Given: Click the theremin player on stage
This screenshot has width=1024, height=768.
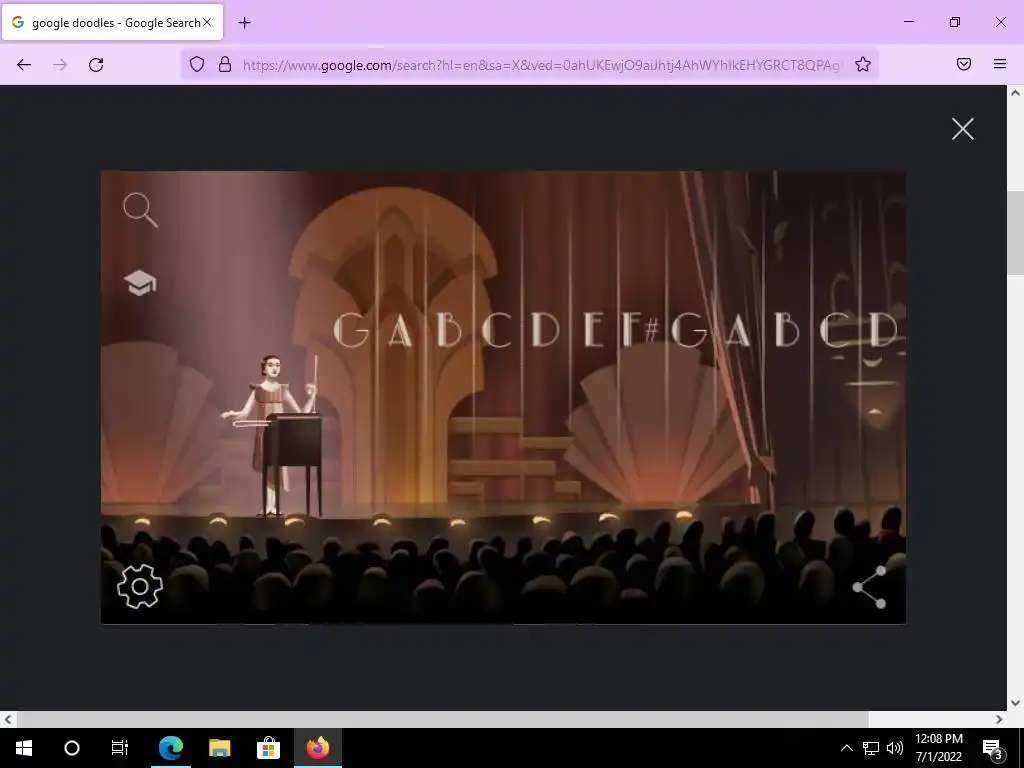Looking at the screenshot, I should coord(271,434).
